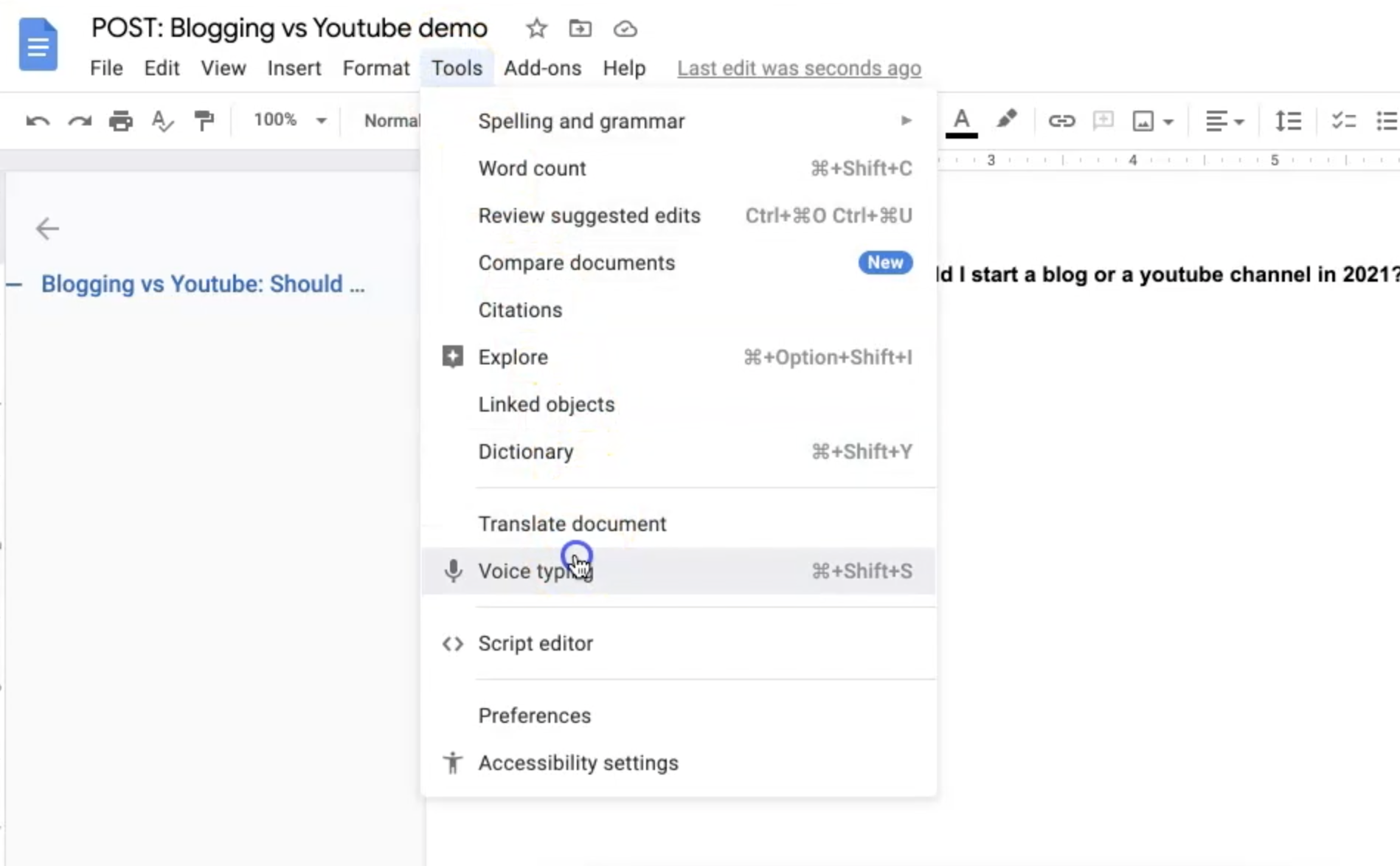This screenshot has width=1400, height=866.
Task: Redo the last action
Action: click(x=80, y=120)
